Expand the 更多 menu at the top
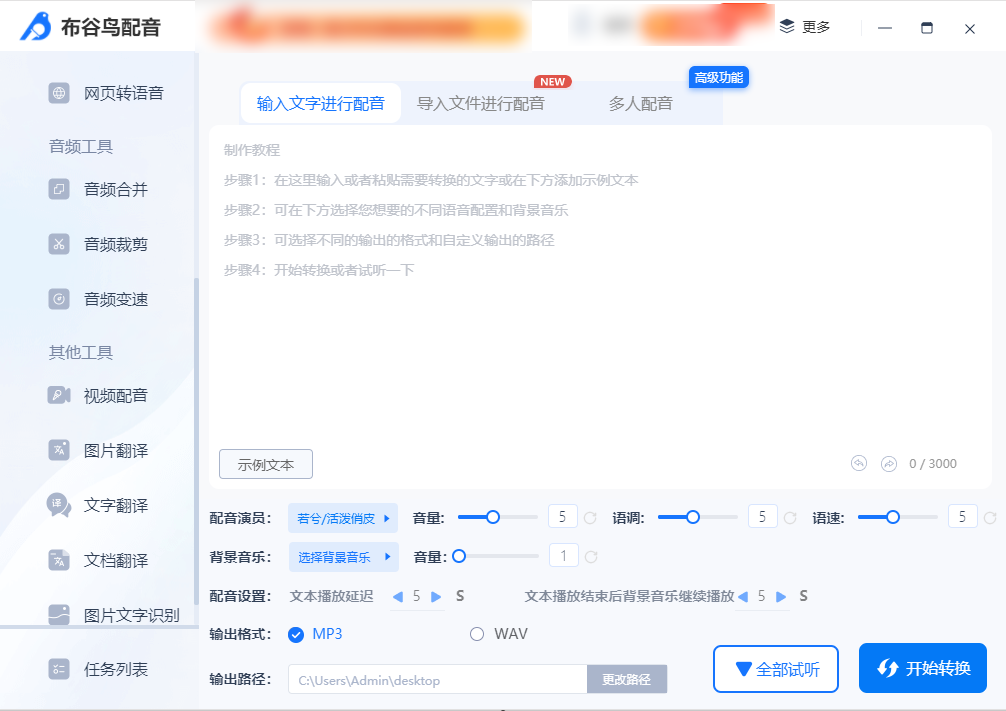The image size is (1006, 711). click(806, 28)
